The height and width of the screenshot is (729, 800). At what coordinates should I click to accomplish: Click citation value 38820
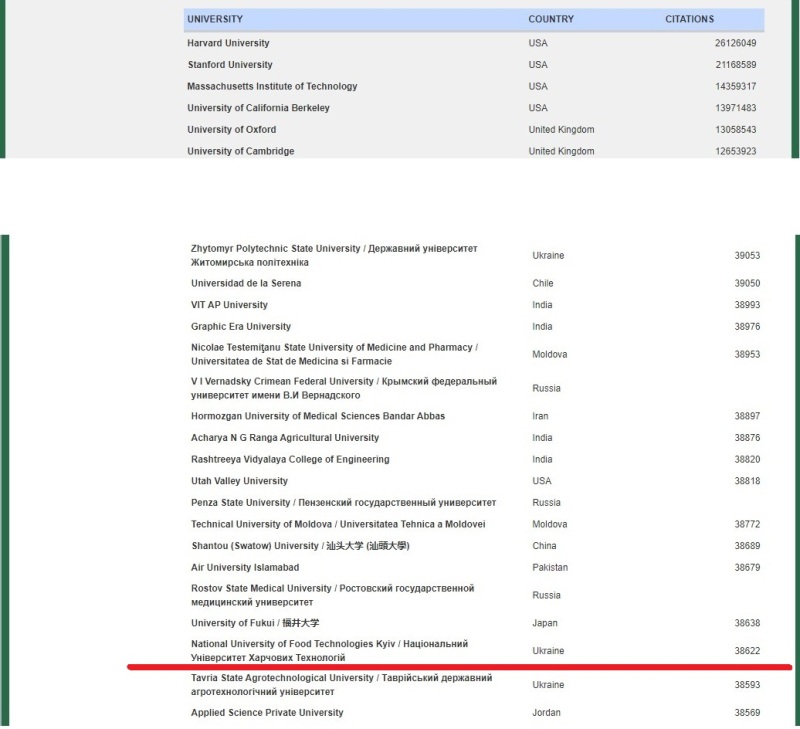[x=747, y=459]
